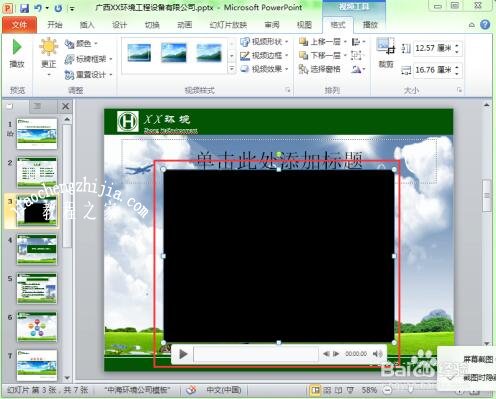Switch to the 切换 ribbon tab

pos(152,25)
